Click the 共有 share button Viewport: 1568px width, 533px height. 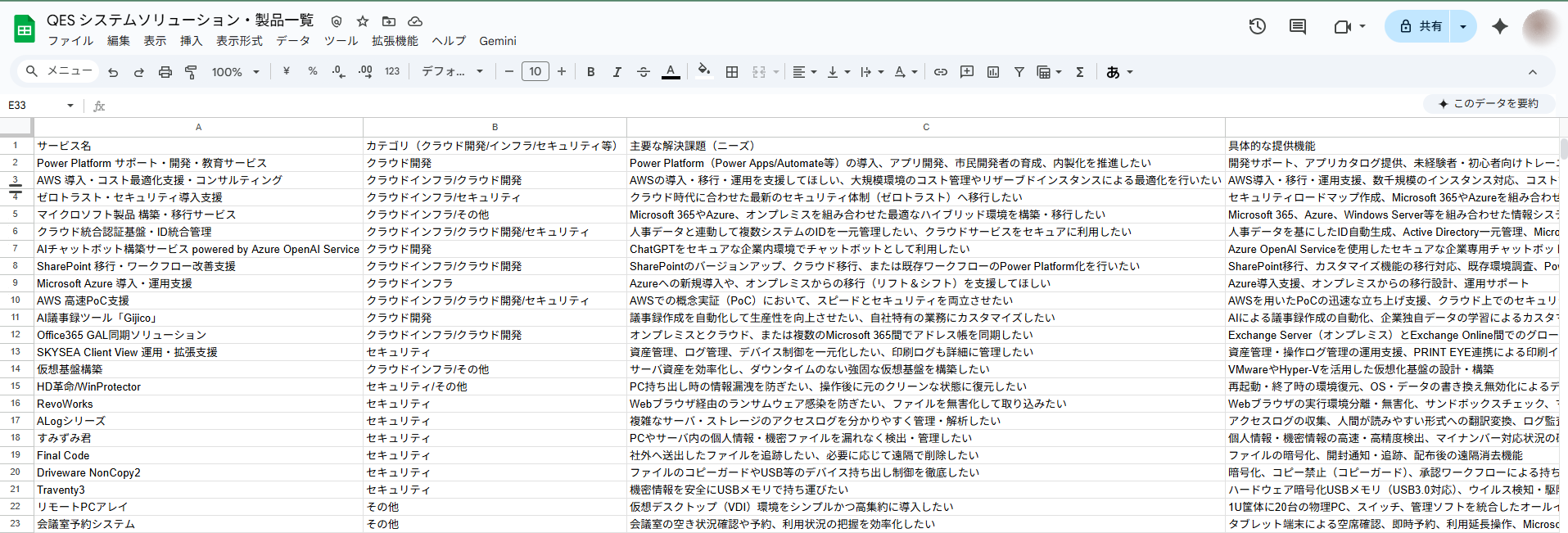pos(1421,26)
